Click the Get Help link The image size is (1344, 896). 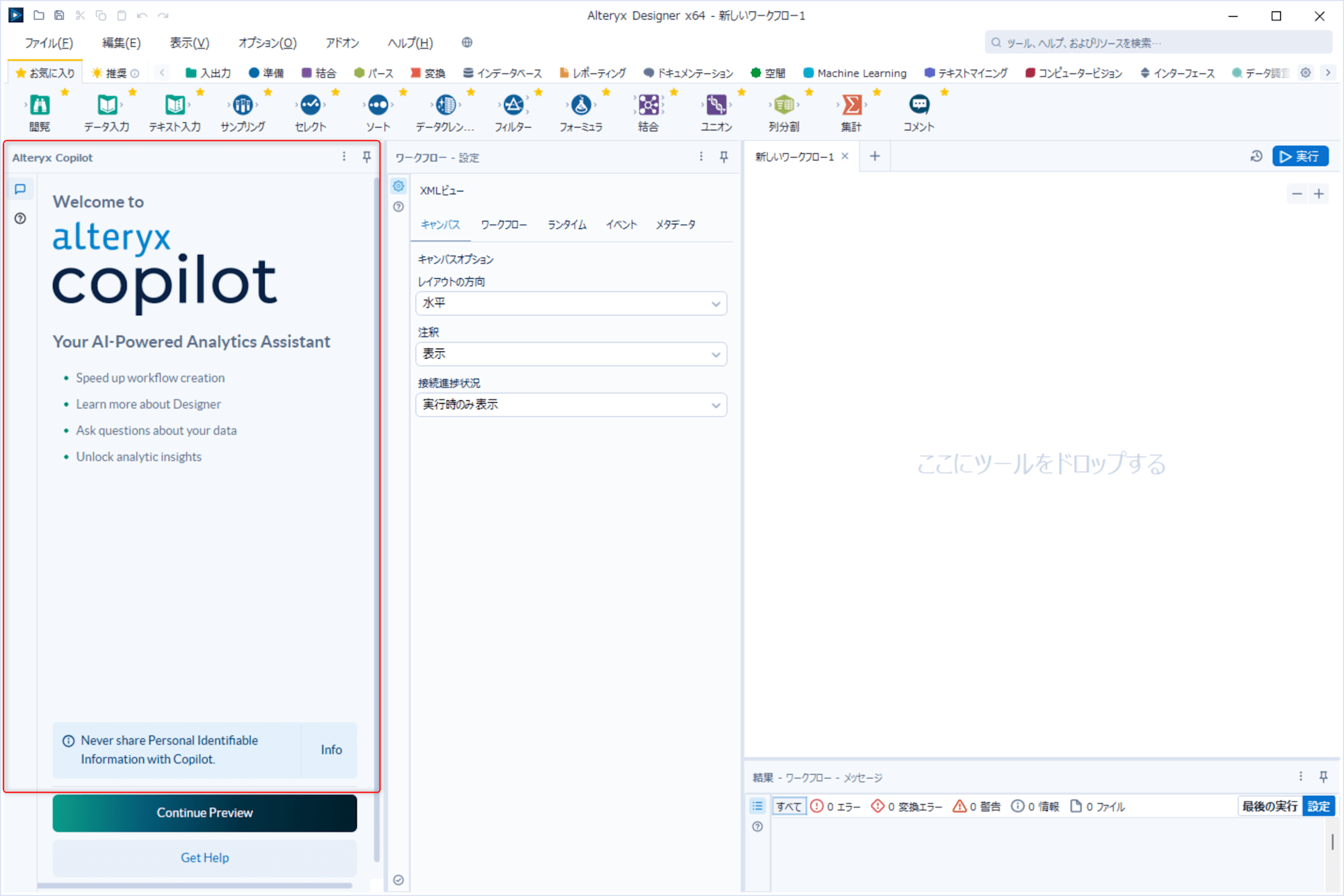(204, 856)
